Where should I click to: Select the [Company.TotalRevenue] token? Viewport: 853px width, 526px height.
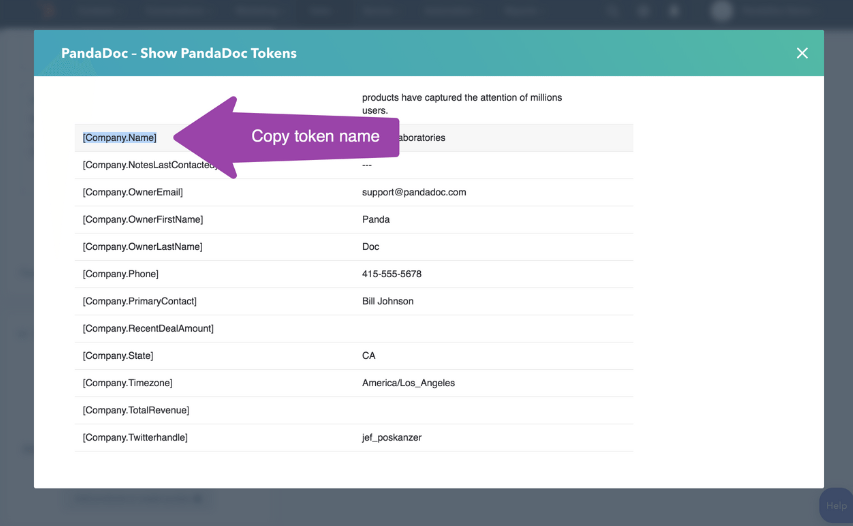tap(136, 410)
